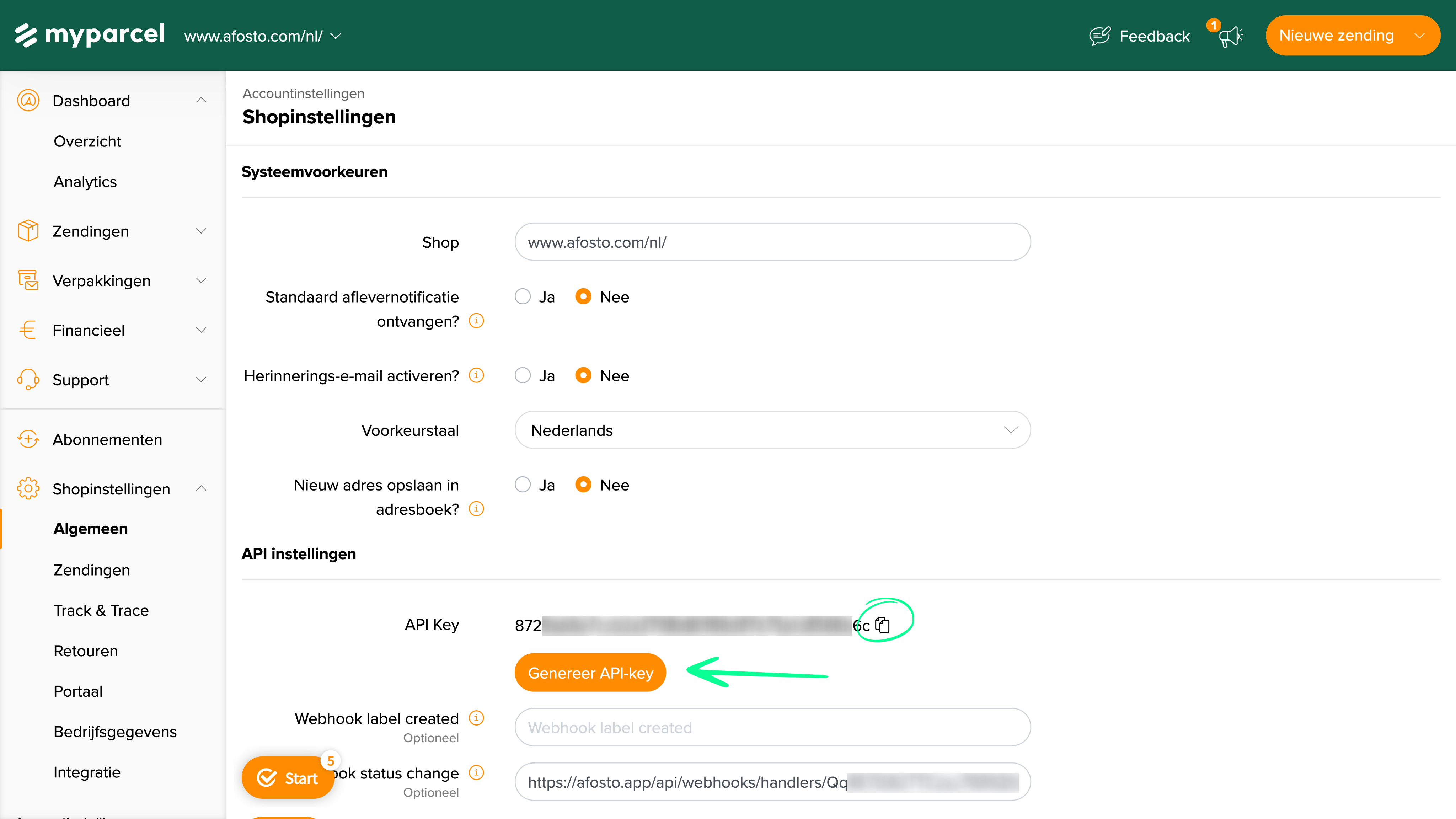1456x819 pixels.
Task: Open shop selector www.afosto.com/nl/ in header
Action: 263,36
